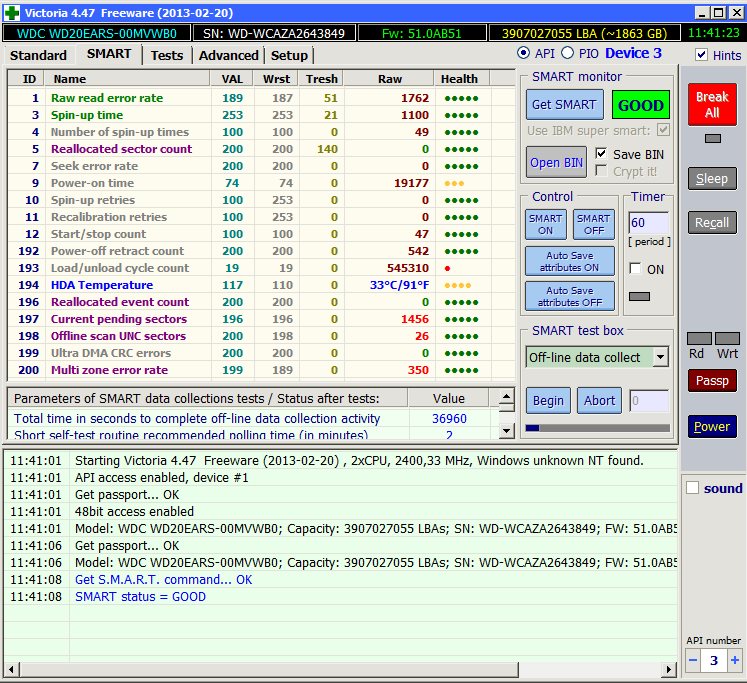Increase API number with plus button
The image size is (747, 683).
[x=735, y=661]
